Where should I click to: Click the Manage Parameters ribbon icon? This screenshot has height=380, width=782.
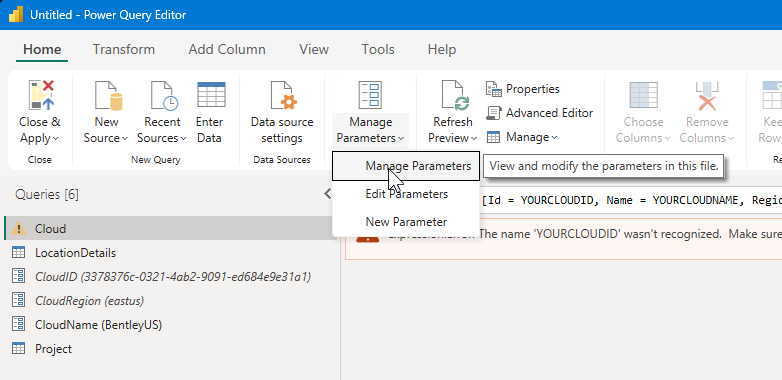click(x=371, y=95)
